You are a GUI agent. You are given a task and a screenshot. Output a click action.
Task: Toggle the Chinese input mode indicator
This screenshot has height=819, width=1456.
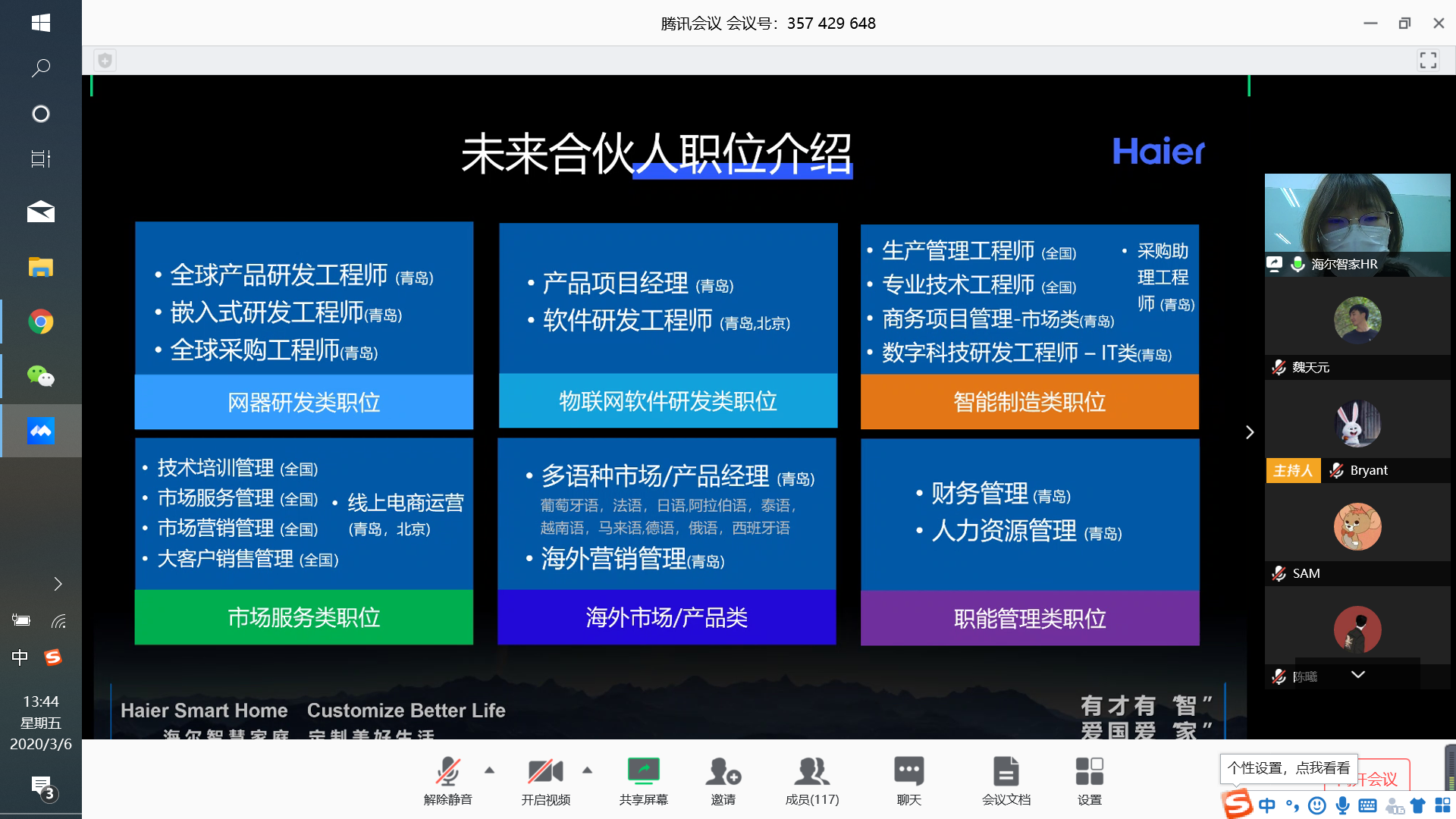pos(20,657)
